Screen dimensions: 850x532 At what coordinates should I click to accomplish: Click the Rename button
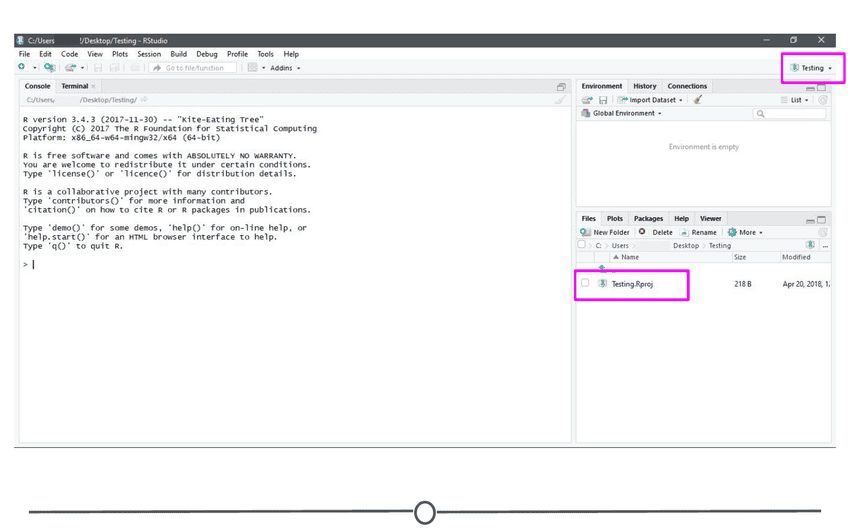point(699,232)
